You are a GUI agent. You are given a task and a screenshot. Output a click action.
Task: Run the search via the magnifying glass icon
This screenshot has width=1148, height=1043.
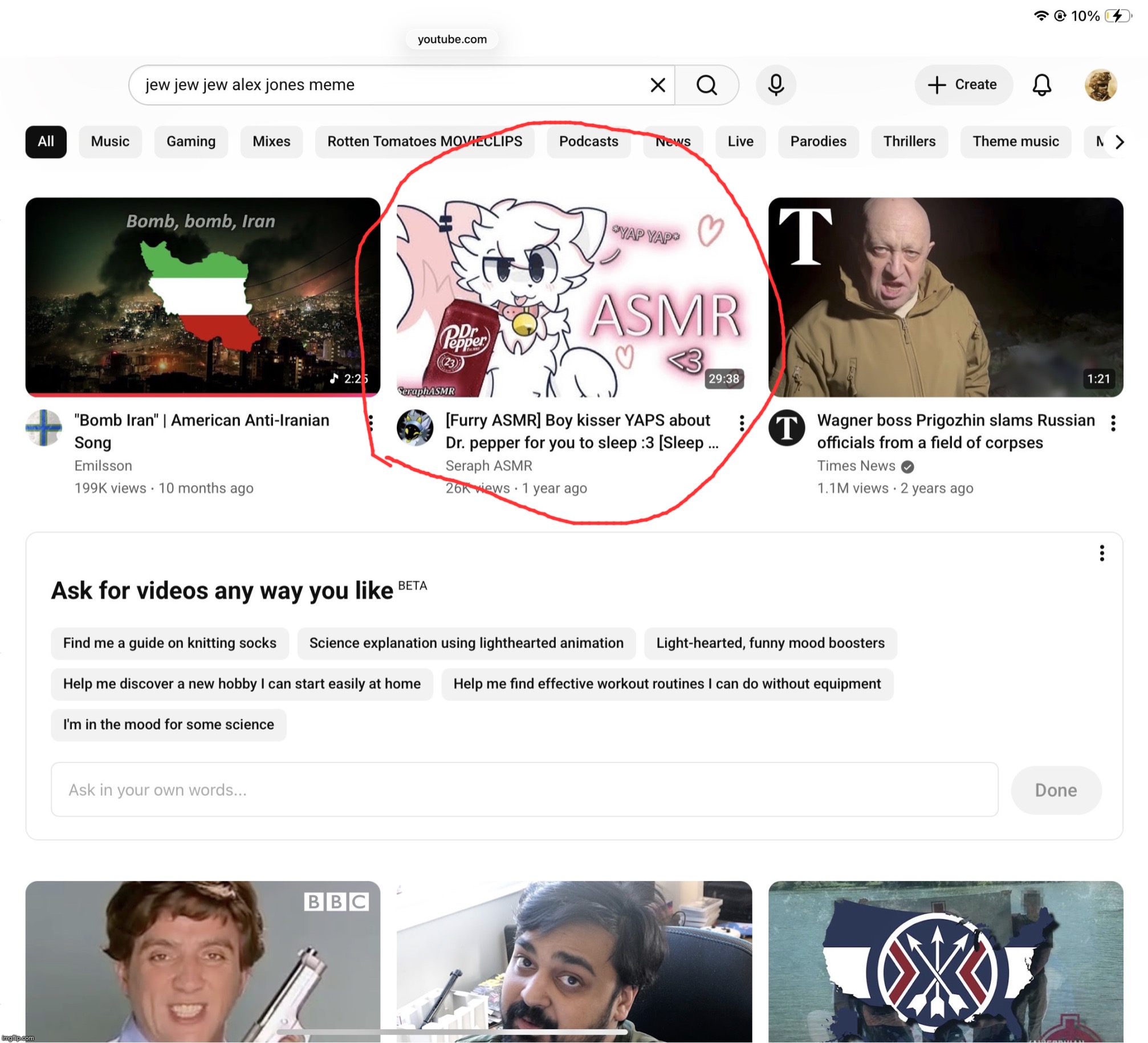coord(707,85)
